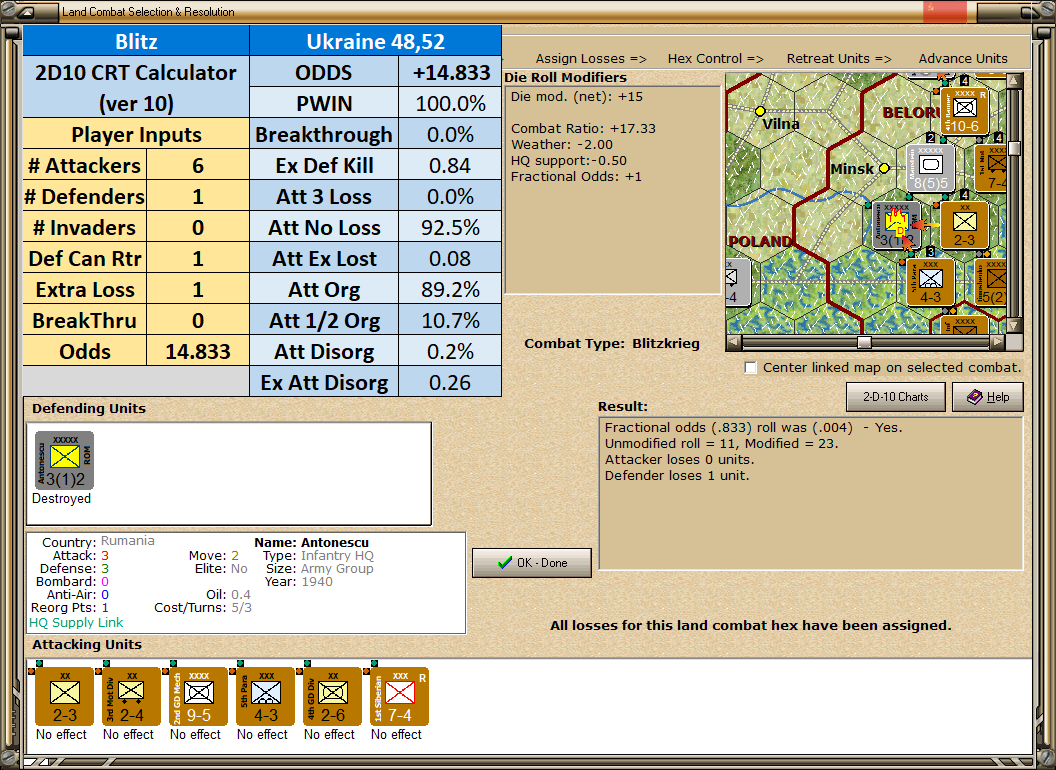Click the Def Can Rtr value 1
Image resolution: width=1056 pixels, height=770 pixels.
(x=197, y=258)
